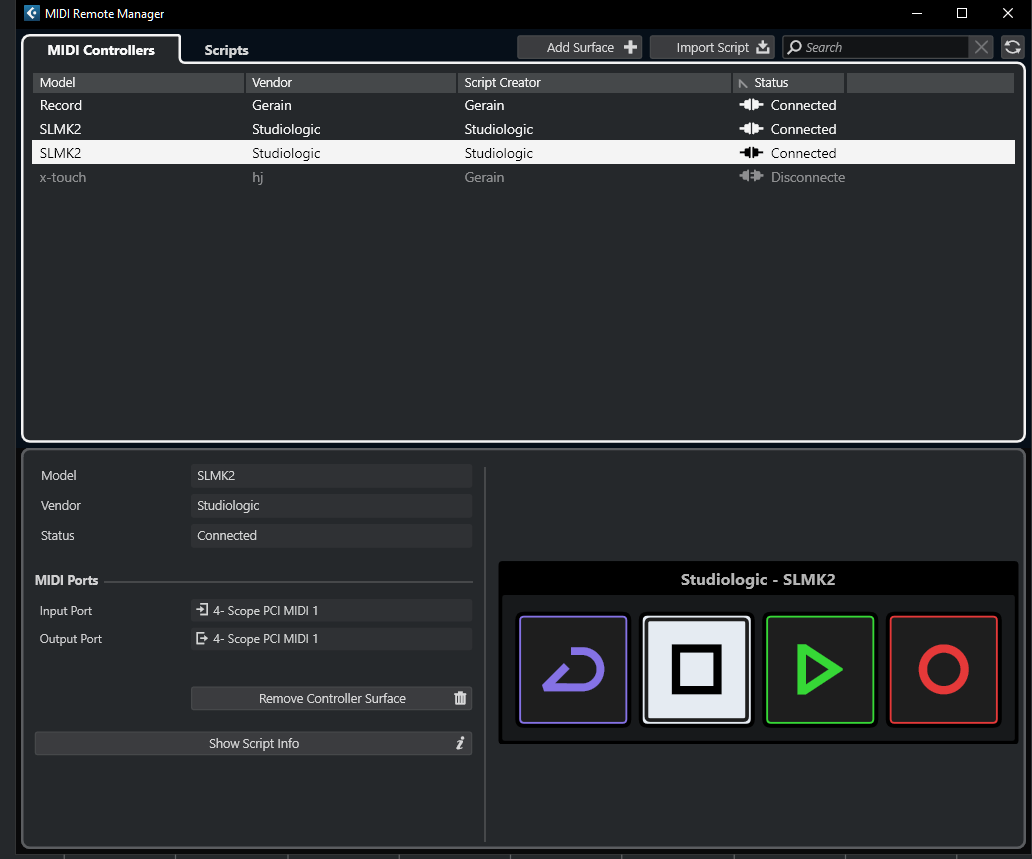Click the 'hj' vendor cell

257,177
